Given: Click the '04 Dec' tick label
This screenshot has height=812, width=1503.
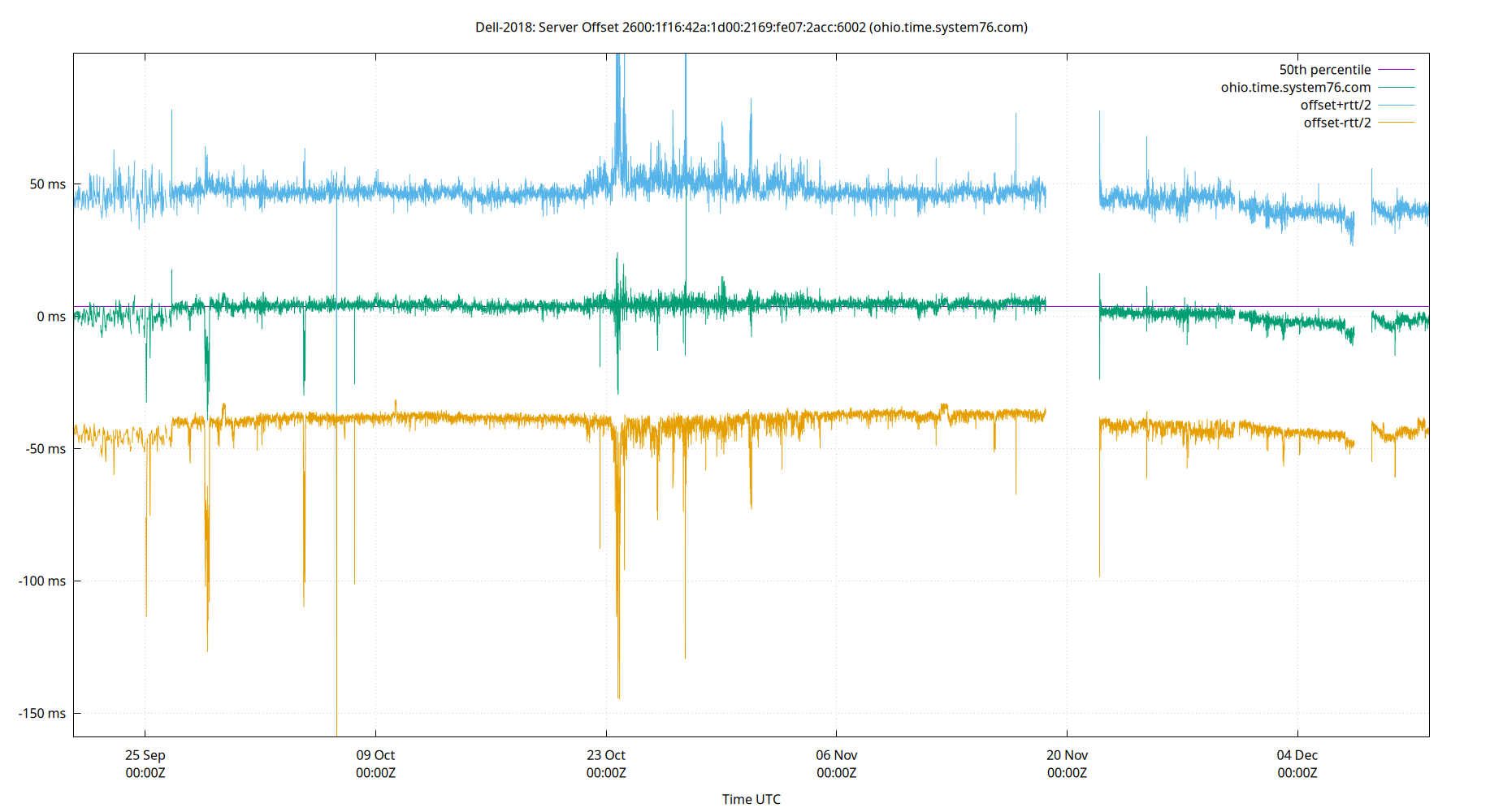Looking at the screenshot, I should (x=1297, y=755).
